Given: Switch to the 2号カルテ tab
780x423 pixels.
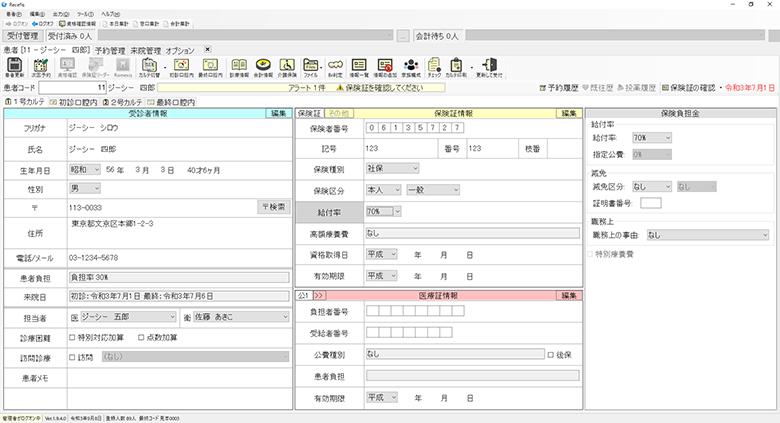Looking at the screenshot, I should pyautogui.click(x=122, y=102).
